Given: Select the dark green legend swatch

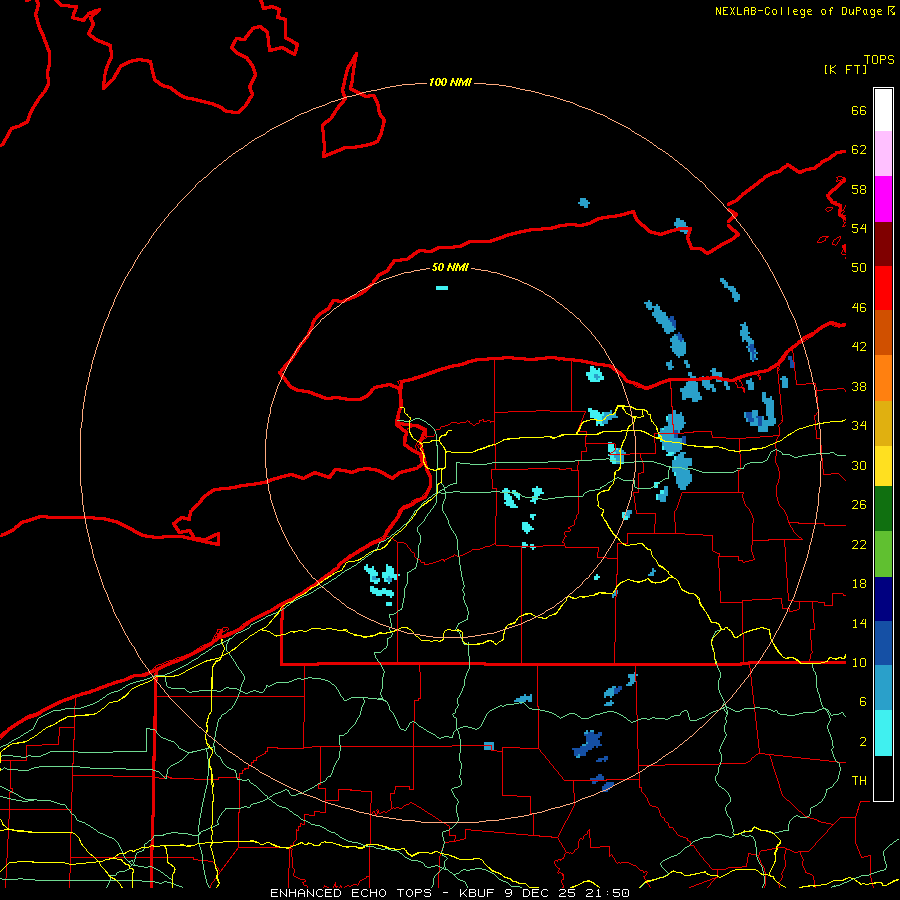Looking at the screenshot, I should [883, 509].
